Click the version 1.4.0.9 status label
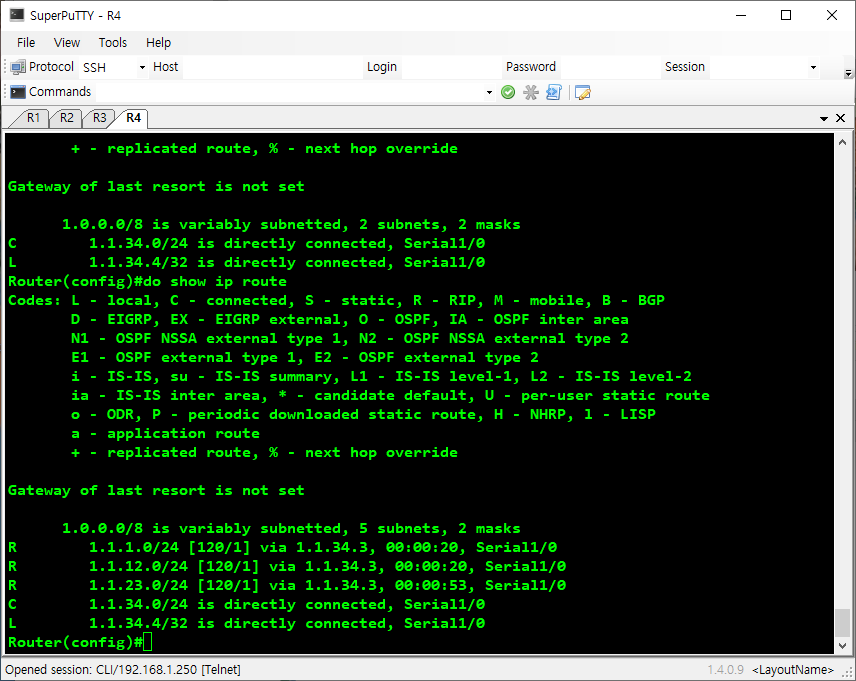856x681 pixels. (726, 670)
